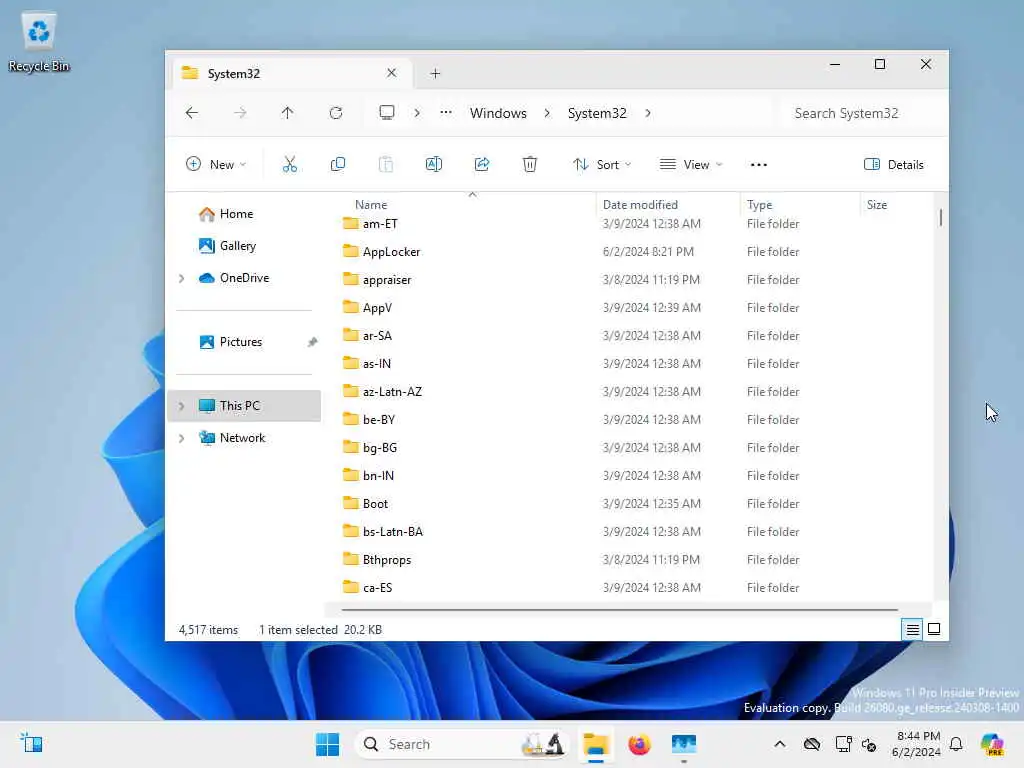Viewport: 1024px width, 768px height.
Task: Click the Paste clipboard icon
Action: [x=386, y=165]
